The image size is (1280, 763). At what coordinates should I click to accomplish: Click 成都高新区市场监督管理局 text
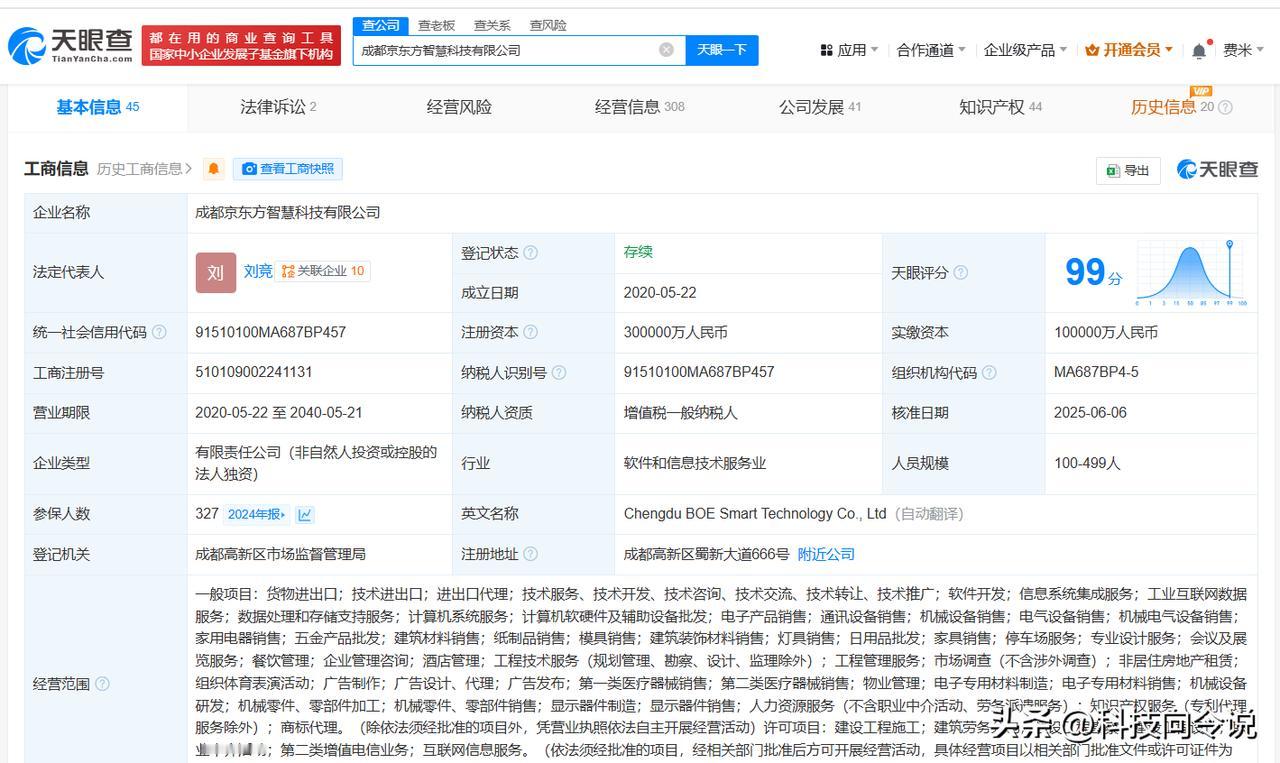pyautogui.click(x=281, y=554)
